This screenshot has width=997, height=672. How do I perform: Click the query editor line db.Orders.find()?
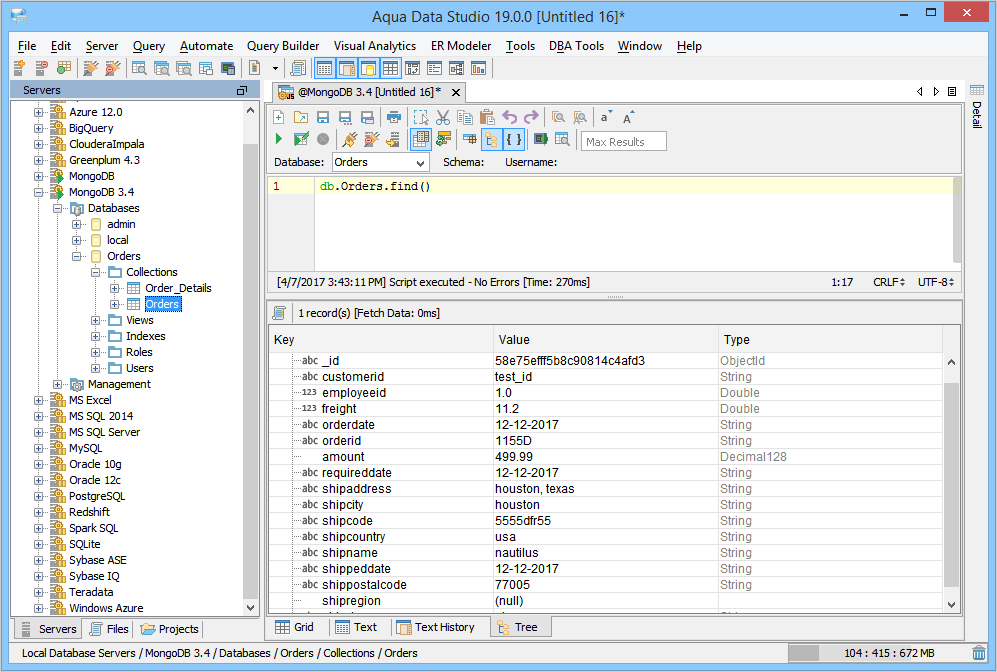coord(375,186)
